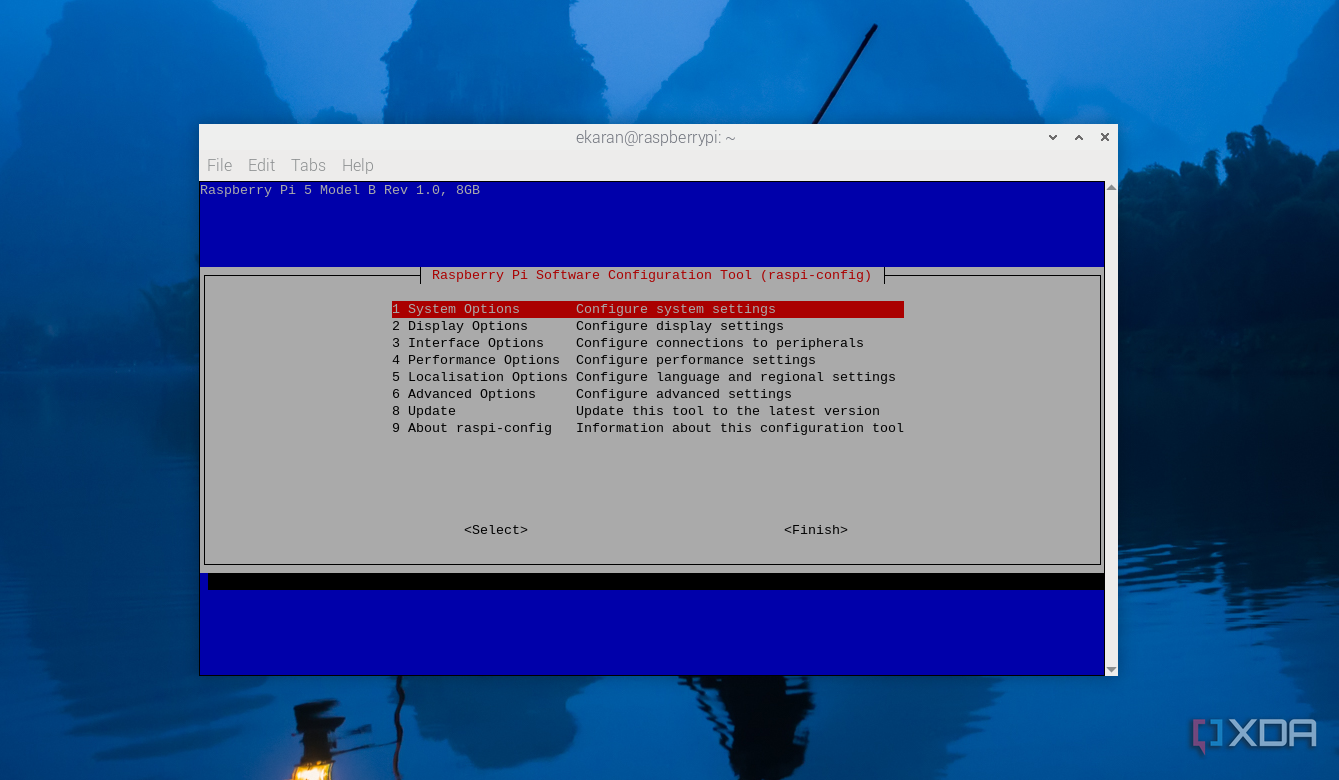Click the terminal scrollbar up arrow
The width and height of the screenshot is (1339, 780).
1111,187
